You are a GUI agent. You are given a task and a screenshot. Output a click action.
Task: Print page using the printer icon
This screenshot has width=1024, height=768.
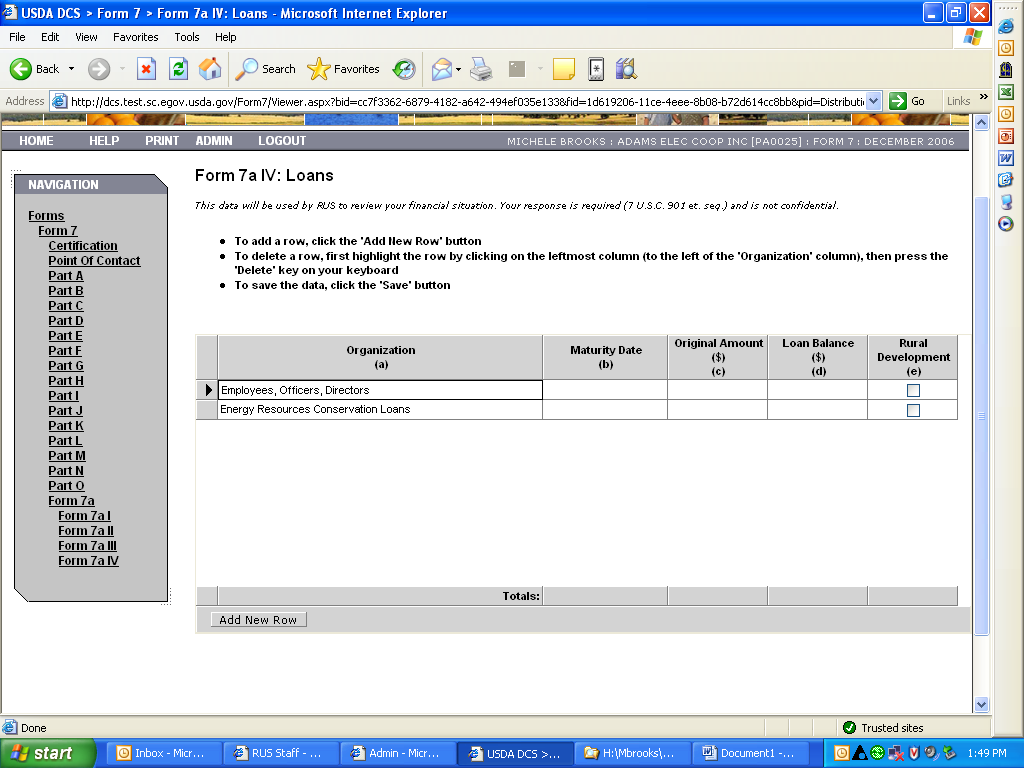[x=481, y=69]
